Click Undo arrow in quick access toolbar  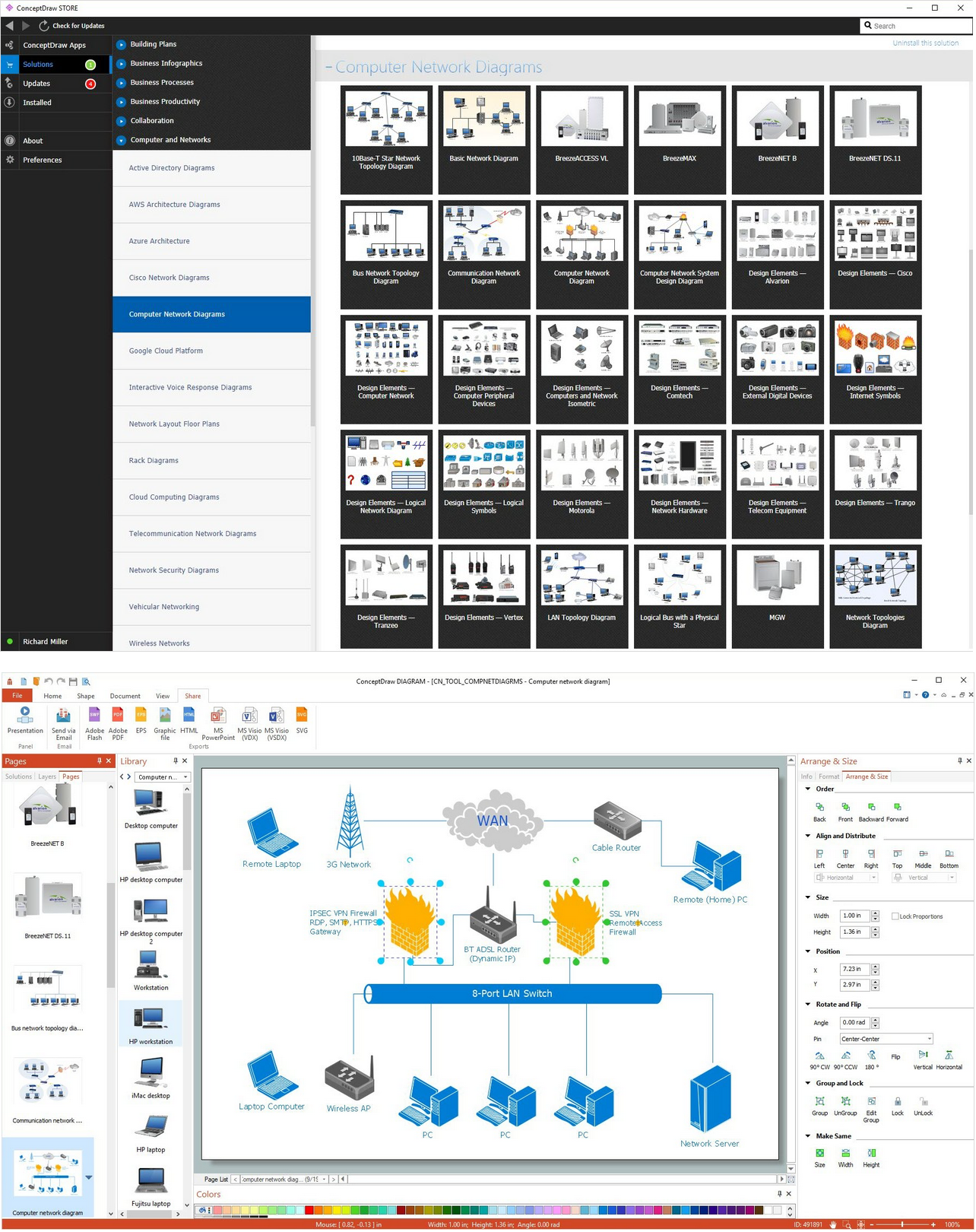click(49, 682)
